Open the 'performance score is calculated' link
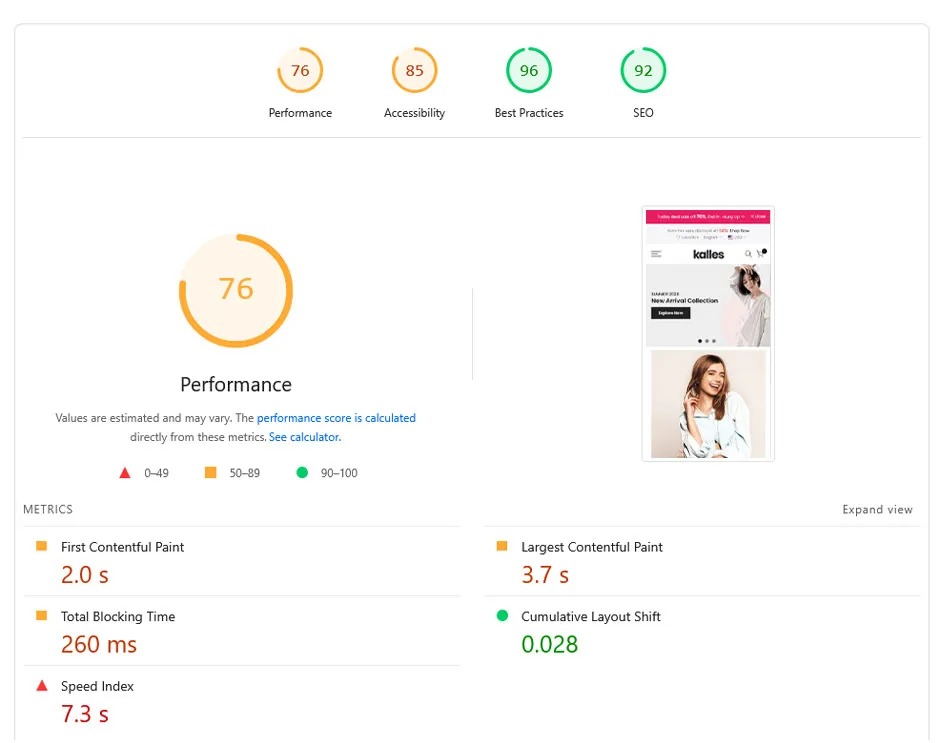The width and height of the screenshot is (947, 743). [x=336, y=418]
